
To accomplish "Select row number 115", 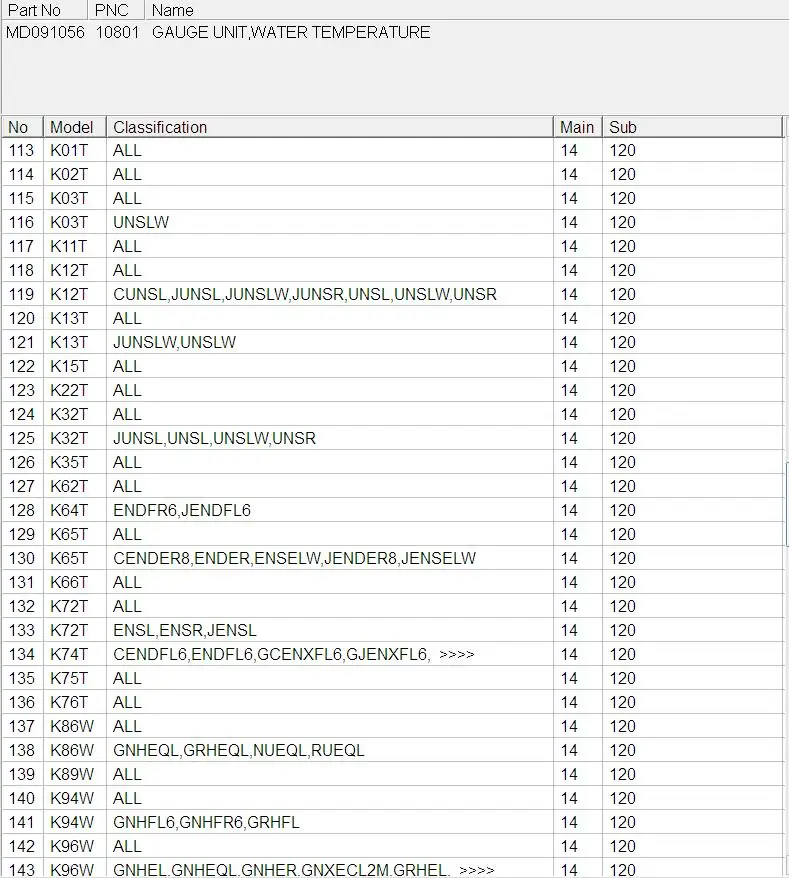I will tap(21, 199).
